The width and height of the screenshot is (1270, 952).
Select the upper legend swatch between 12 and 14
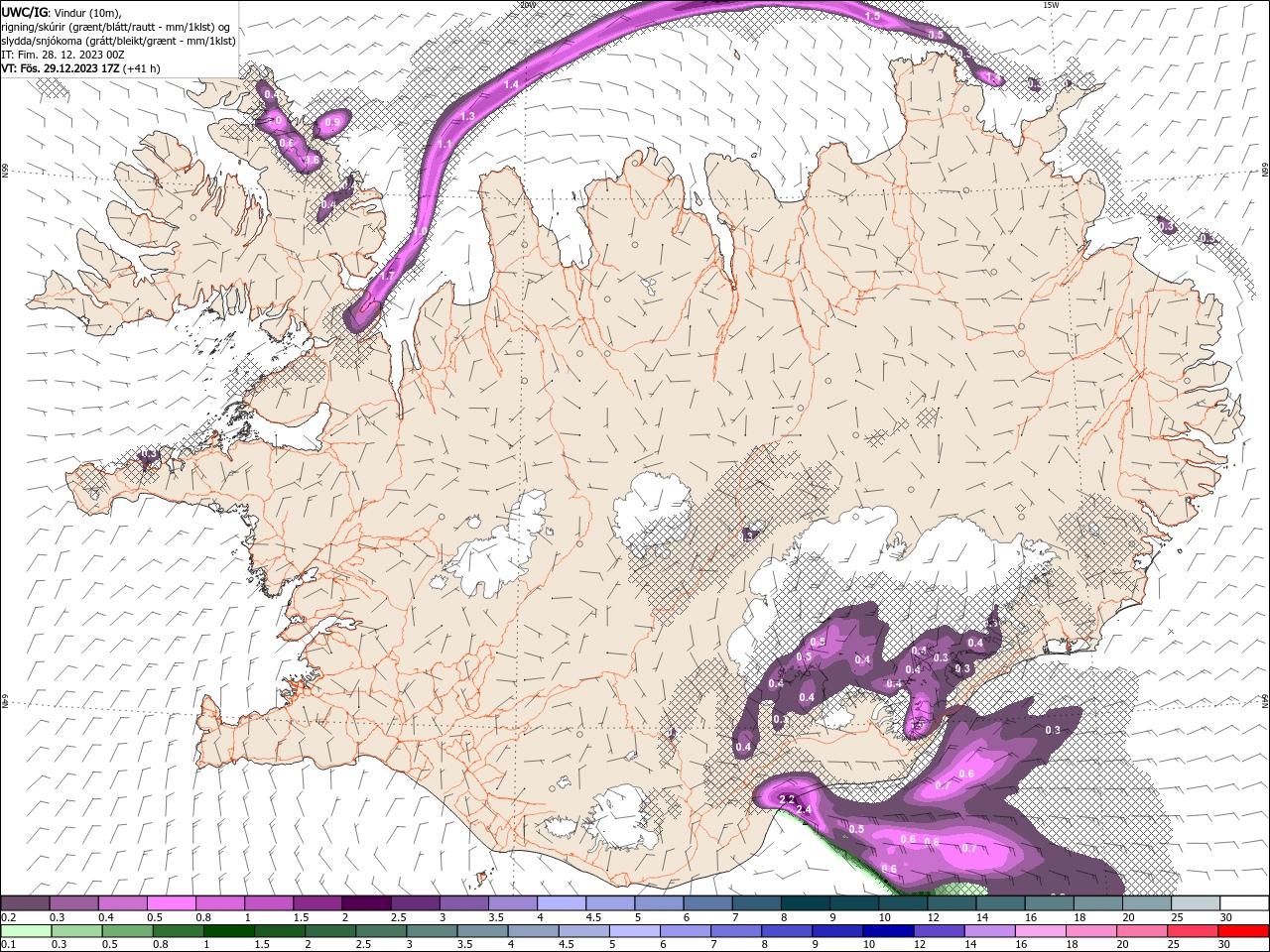click(x=951, y=903)
